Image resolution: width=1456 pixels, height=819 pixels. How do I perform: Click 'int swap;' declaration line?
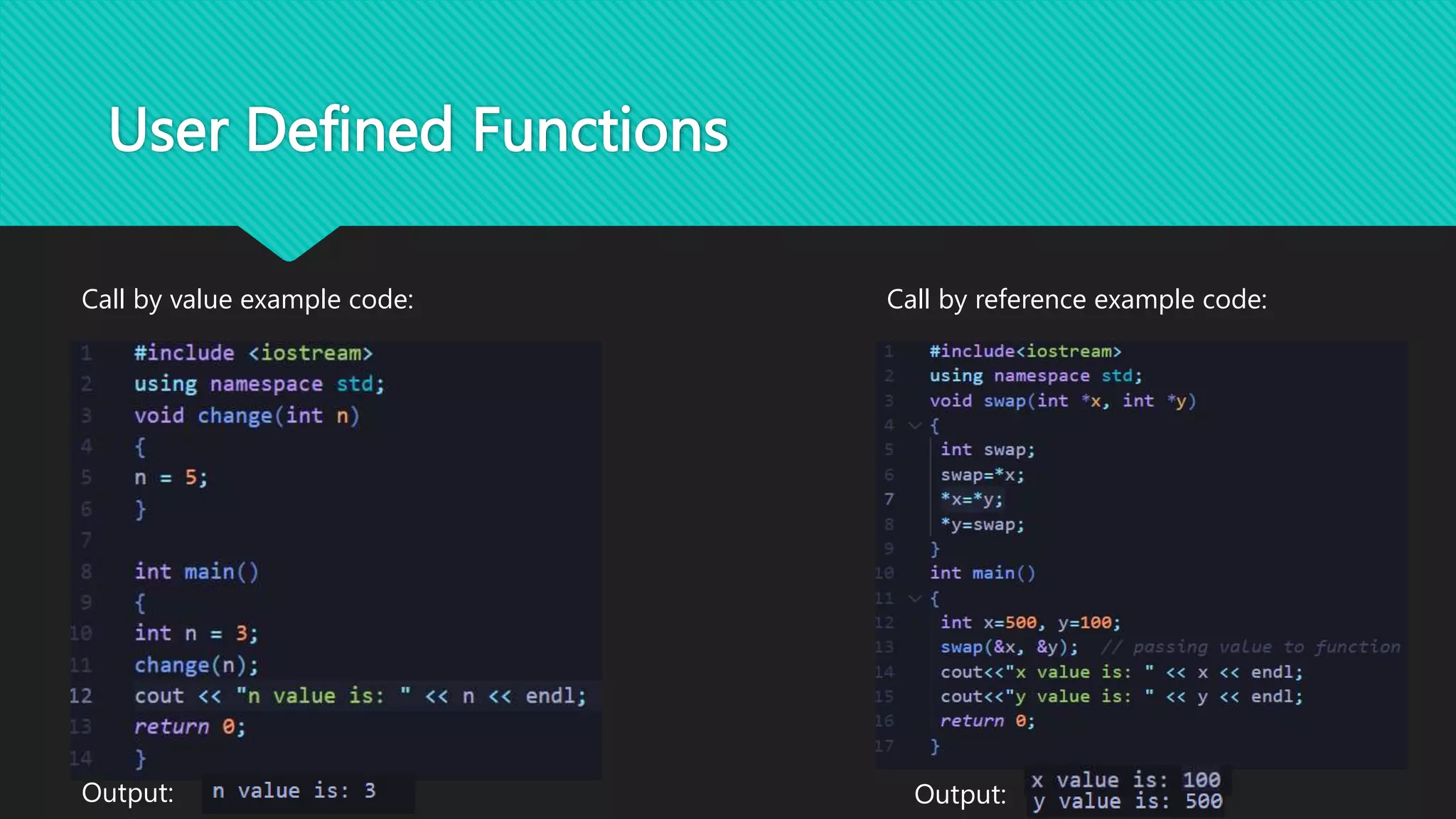click(x=987, y=450)
